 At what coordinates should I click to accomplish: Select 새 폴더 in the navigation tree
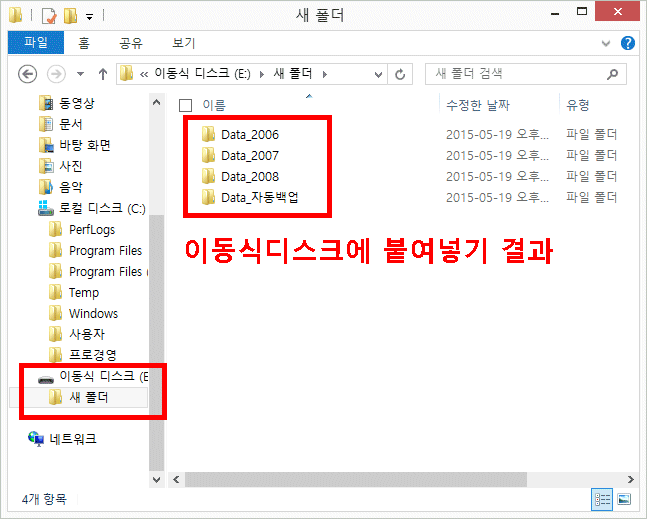click(x=78, y=397)
